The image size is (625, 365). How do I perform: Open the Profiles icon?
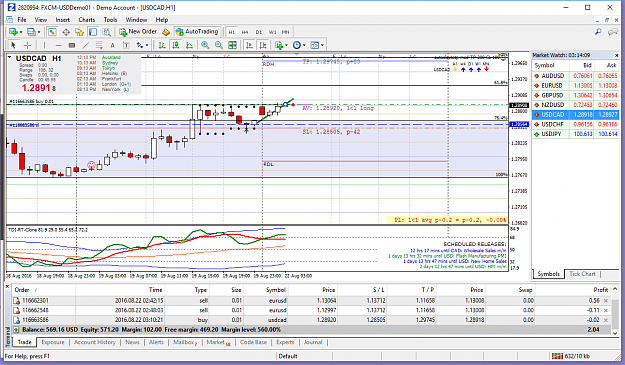coord(31,32)
